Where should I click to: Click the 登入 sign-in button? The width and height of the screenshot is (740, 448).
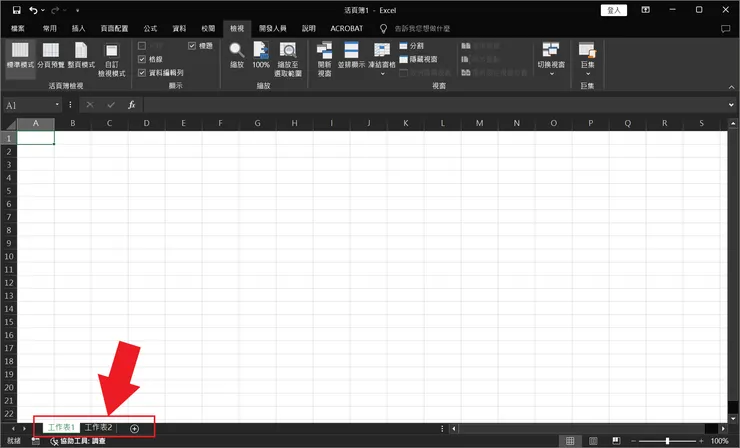(614, 10)
